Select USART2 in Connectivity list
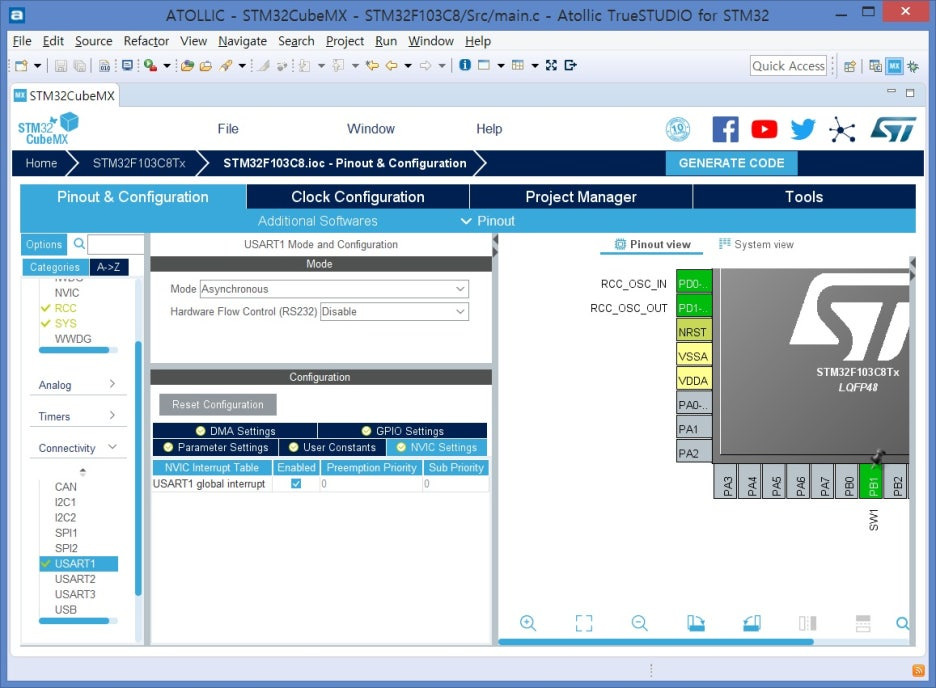Screen dimensions: 936x688 (x=75, y=579)
